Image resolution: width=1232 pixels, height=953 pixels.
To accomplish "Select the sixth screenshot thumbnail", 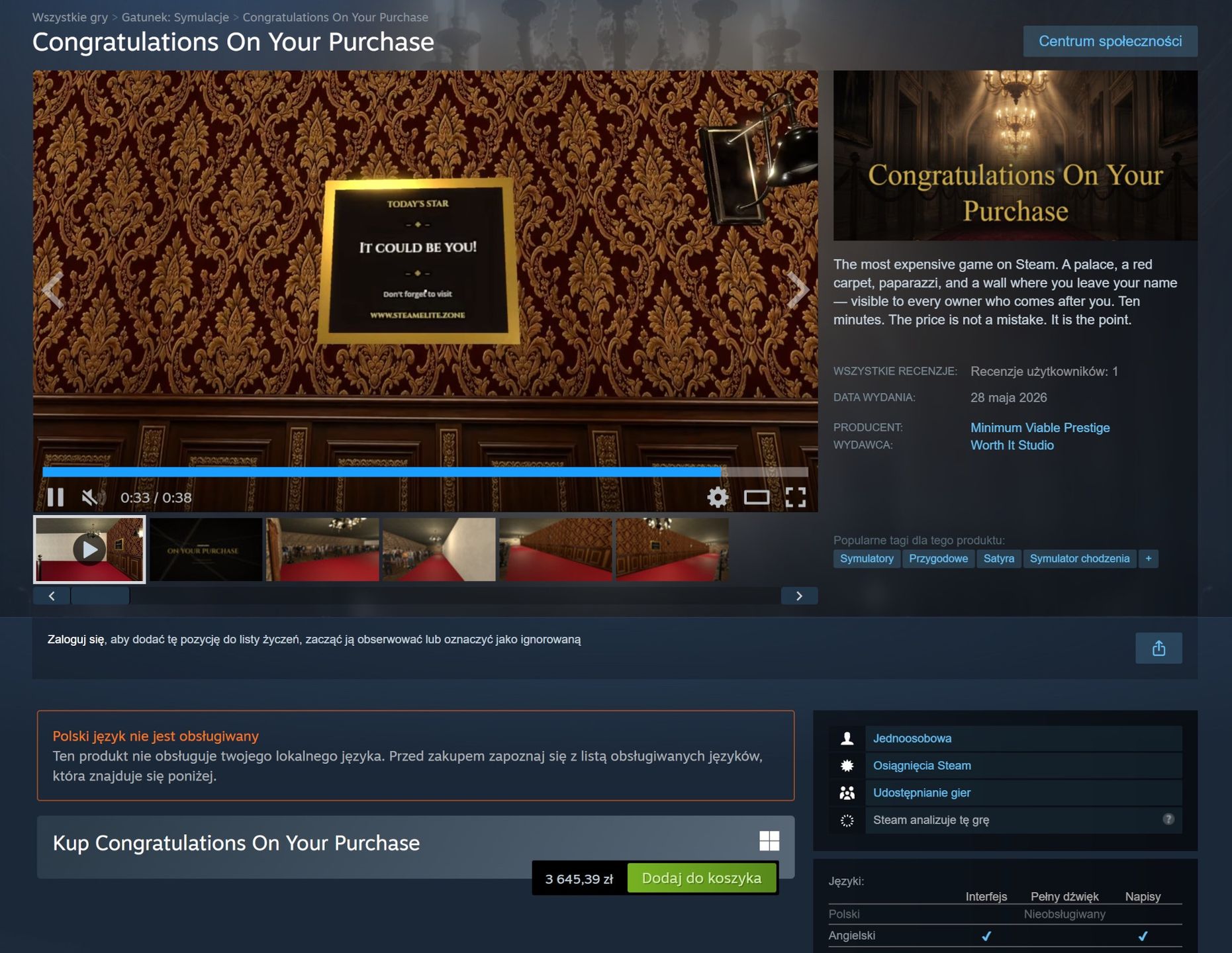I will (x=672, y=549).
